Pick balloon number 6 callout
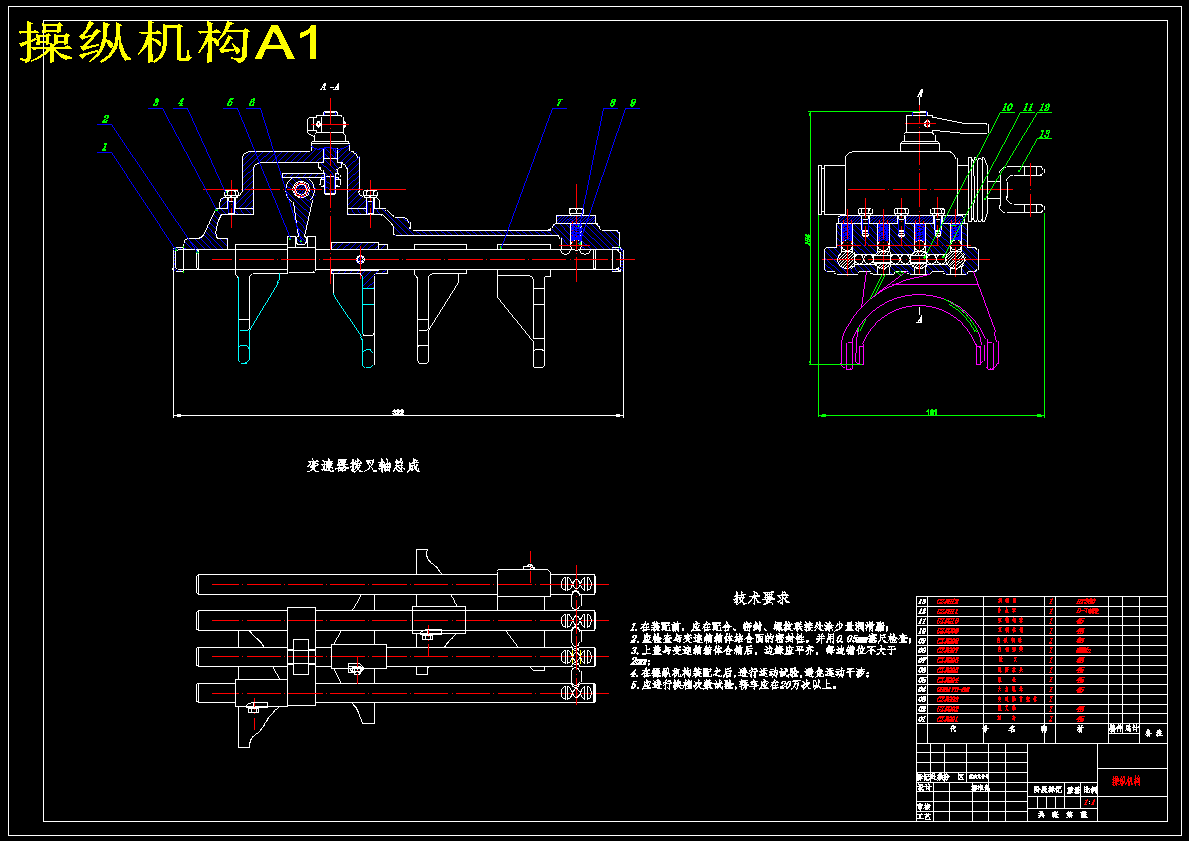Viewport: 1189px width, 841px height. (252, 102)
